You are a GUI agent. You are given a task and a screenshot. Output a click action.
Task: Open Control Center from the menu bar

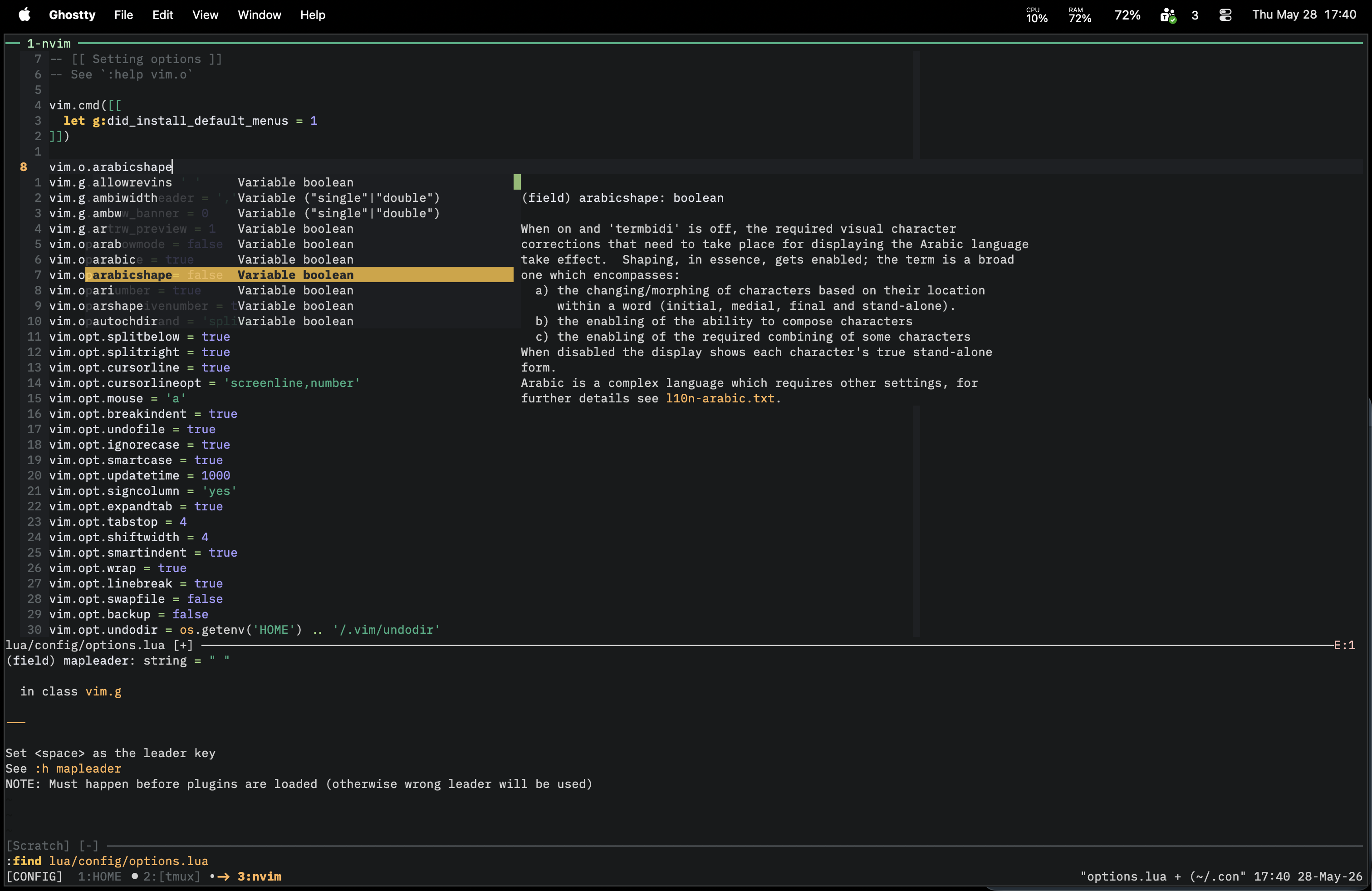(x=1225, y=15)
